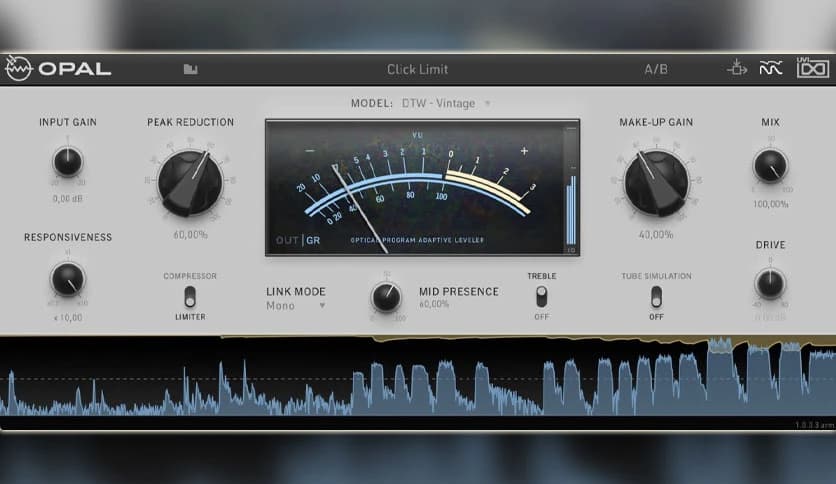Image resolution: width=836 pixels, height=484 pixels.
Task: Click the Mix value 100,00%
Action: point(770,204)
